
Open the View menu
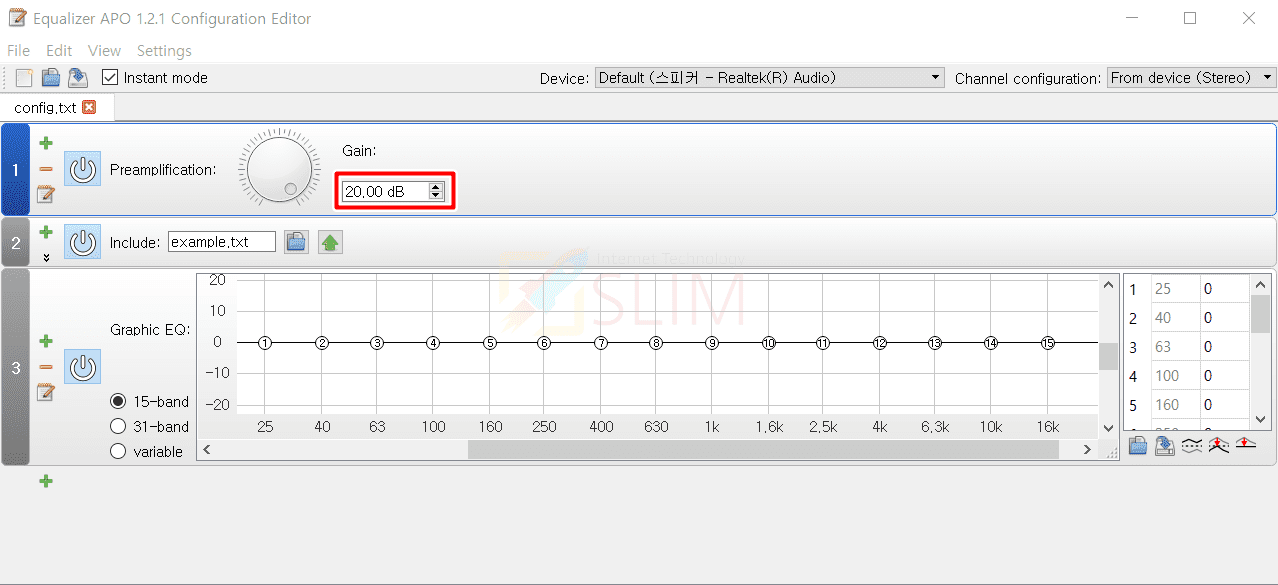click(x=104, y=50)
